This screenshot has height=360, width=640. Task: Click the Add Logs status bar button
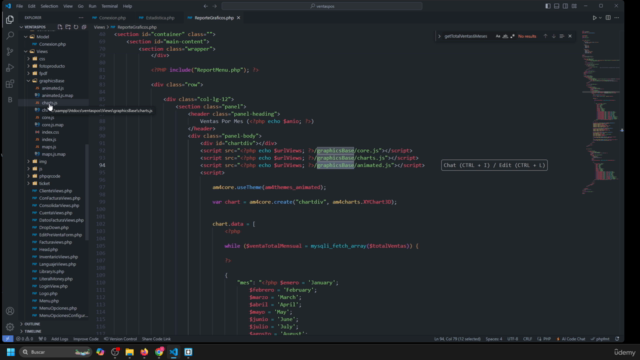tap(60, 339)
